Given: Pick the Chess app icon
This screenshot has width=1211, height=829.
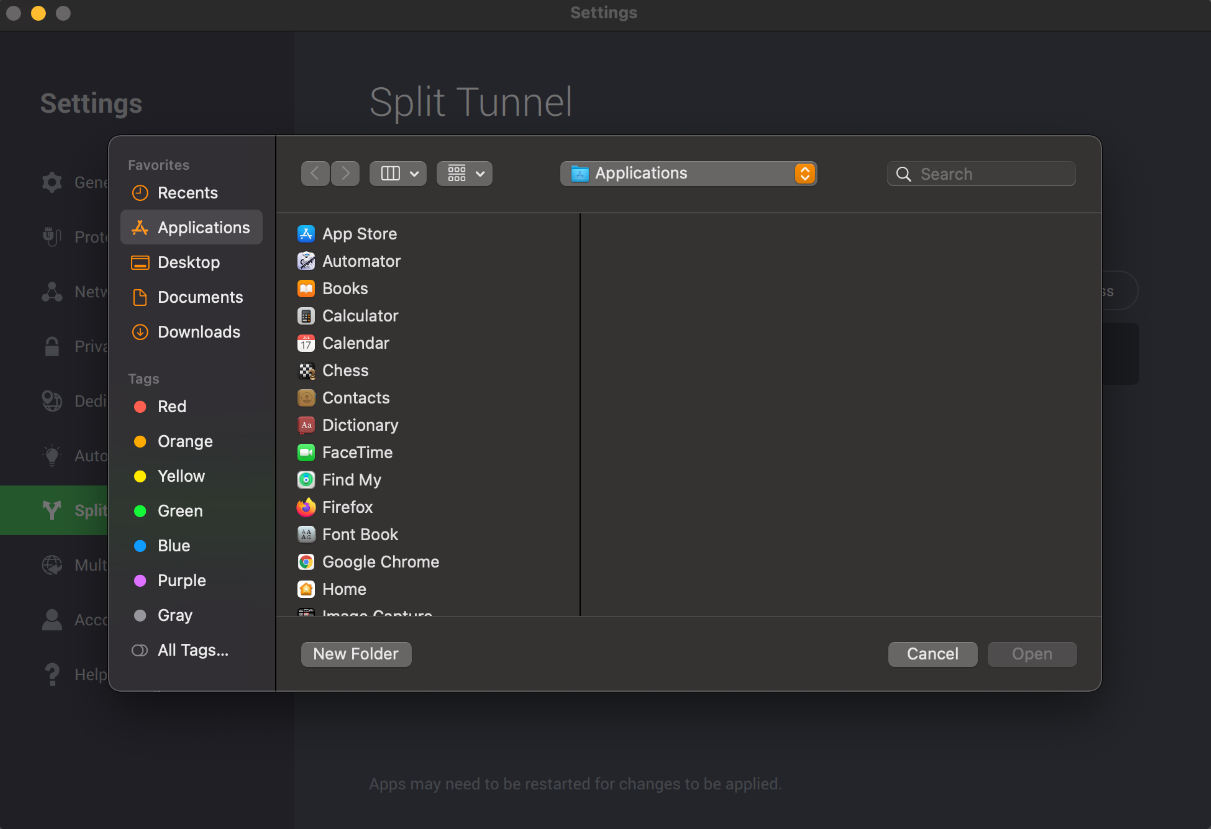Looking at the screenshot, I should click(306, 370).
